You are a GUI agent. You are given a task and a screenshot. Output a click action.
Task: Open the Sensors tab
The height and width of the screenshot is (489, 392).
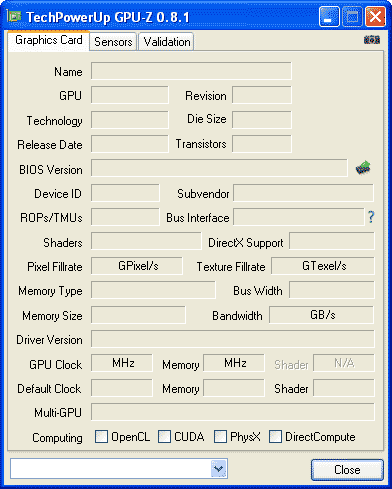[113, 42]
